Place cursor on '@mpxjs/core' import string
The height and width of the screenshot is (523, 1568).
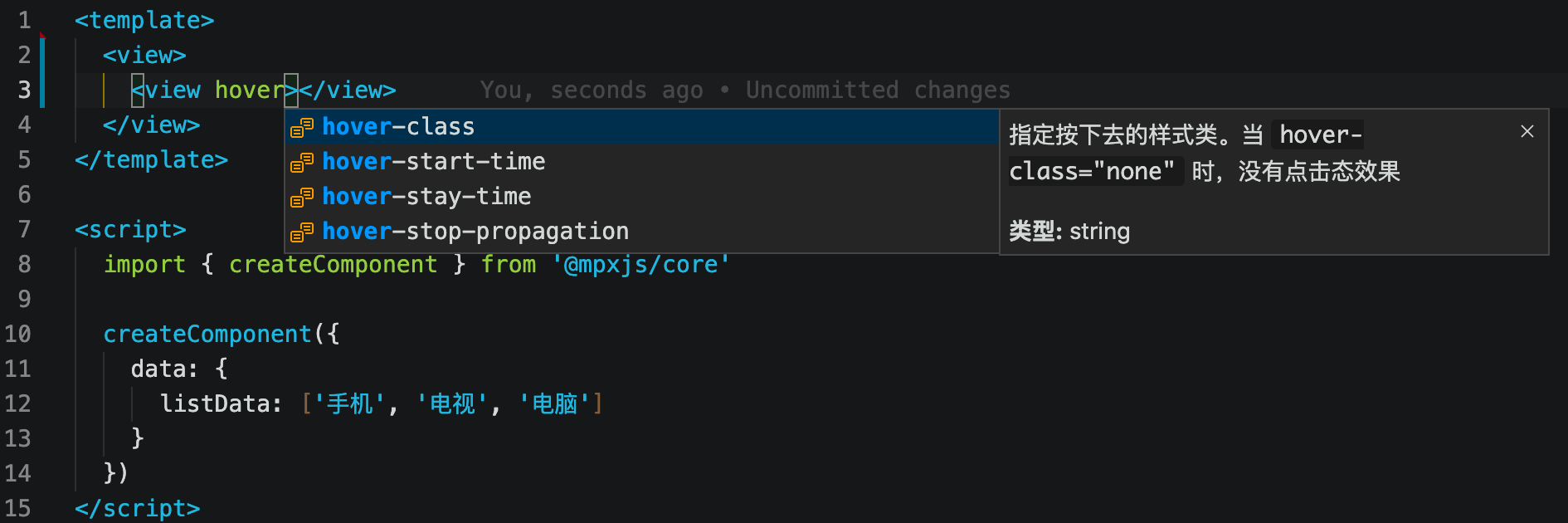click(x=640, y=264)
